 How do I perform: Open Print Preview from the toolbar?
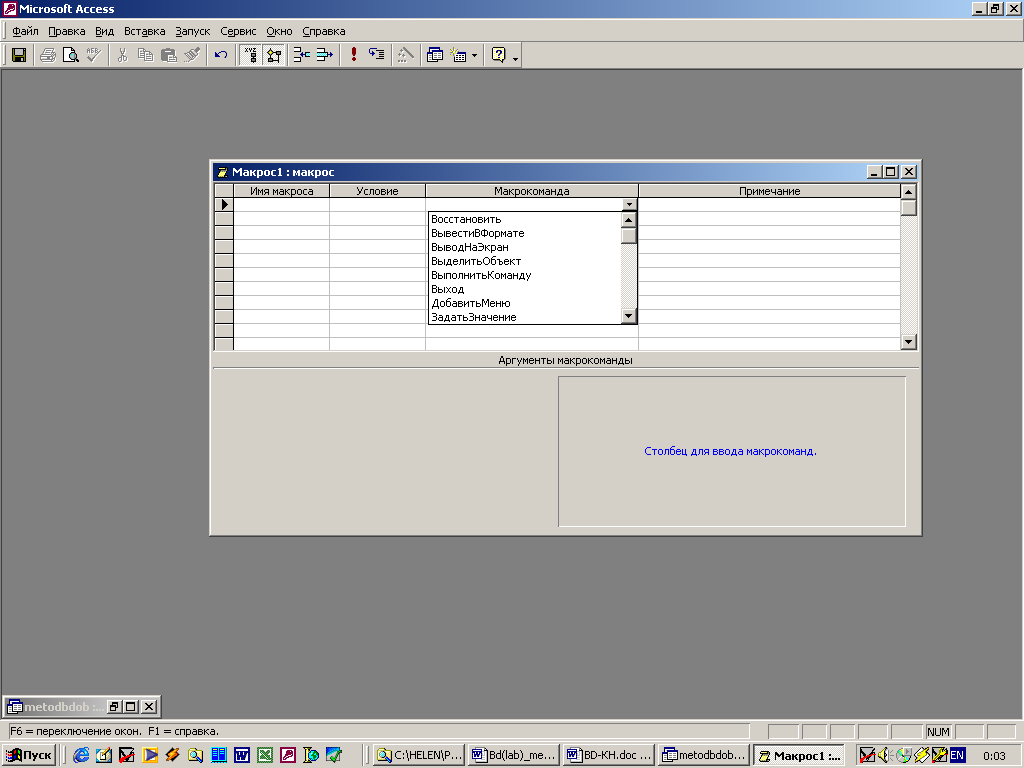point(71,55)
